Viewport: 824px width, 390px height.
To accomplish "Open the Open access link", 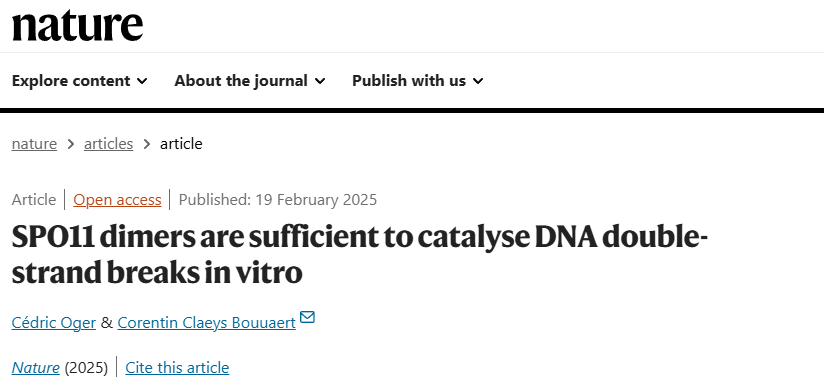I will (117, 200).
